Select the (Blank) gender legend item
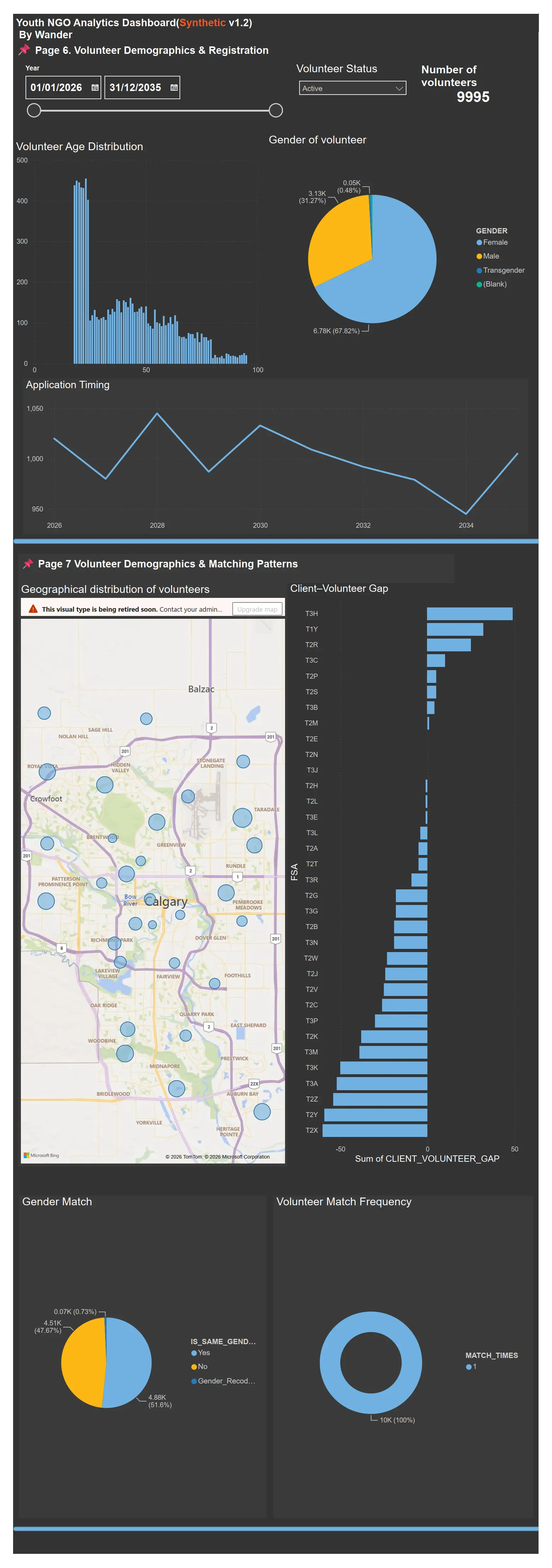552x1568 pixels. click(x=491, y=284)
